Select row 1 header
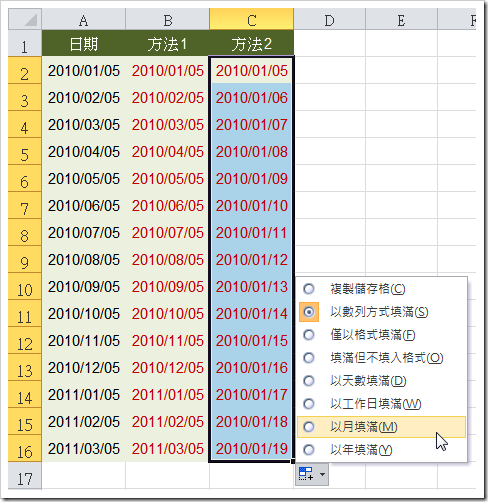The width and height of the screenshot is (488, 502). click(25, 43)
